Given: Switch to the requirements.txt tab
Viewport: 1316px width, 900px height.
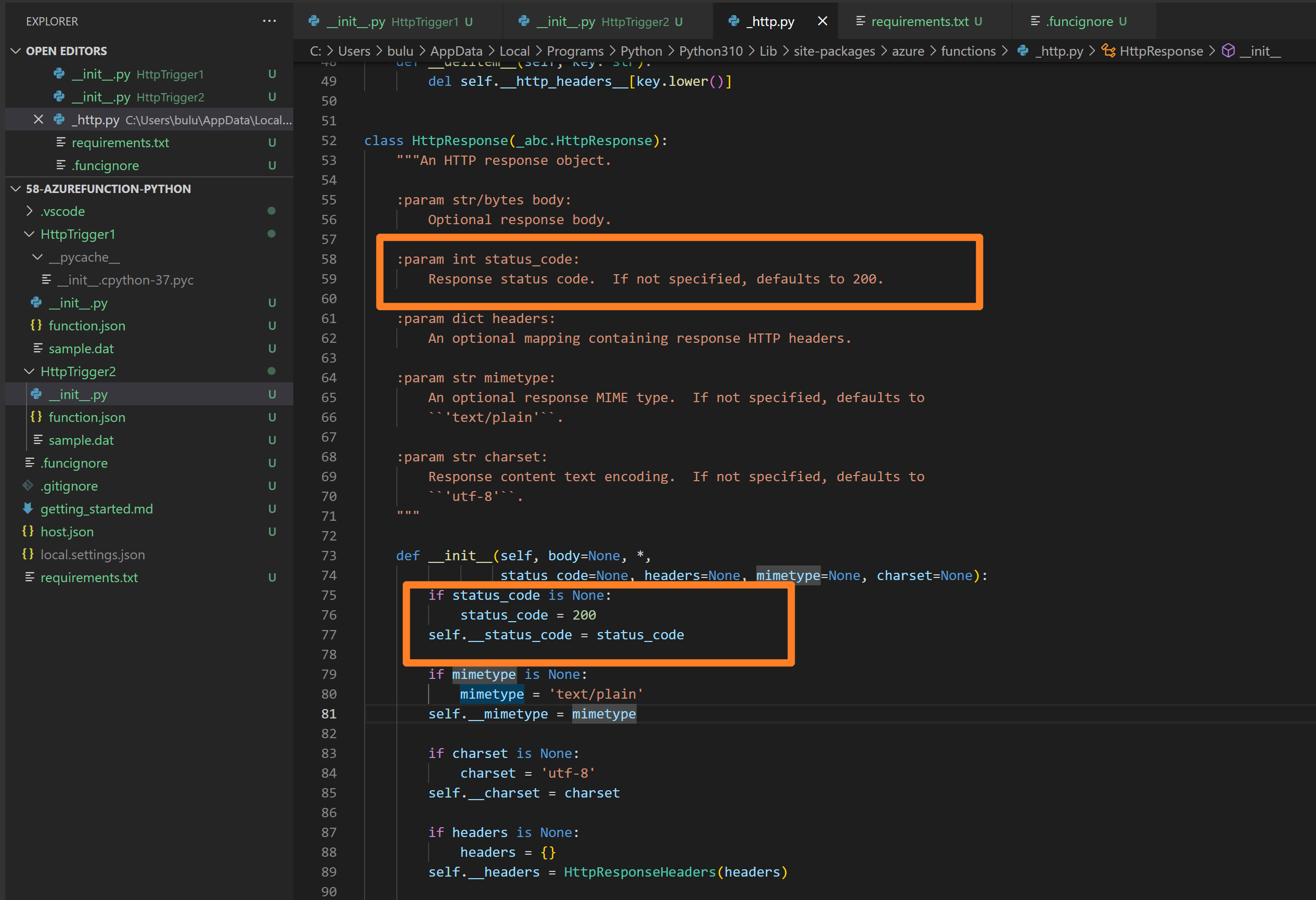Looking at the screenshot, I should click(919, 21).
